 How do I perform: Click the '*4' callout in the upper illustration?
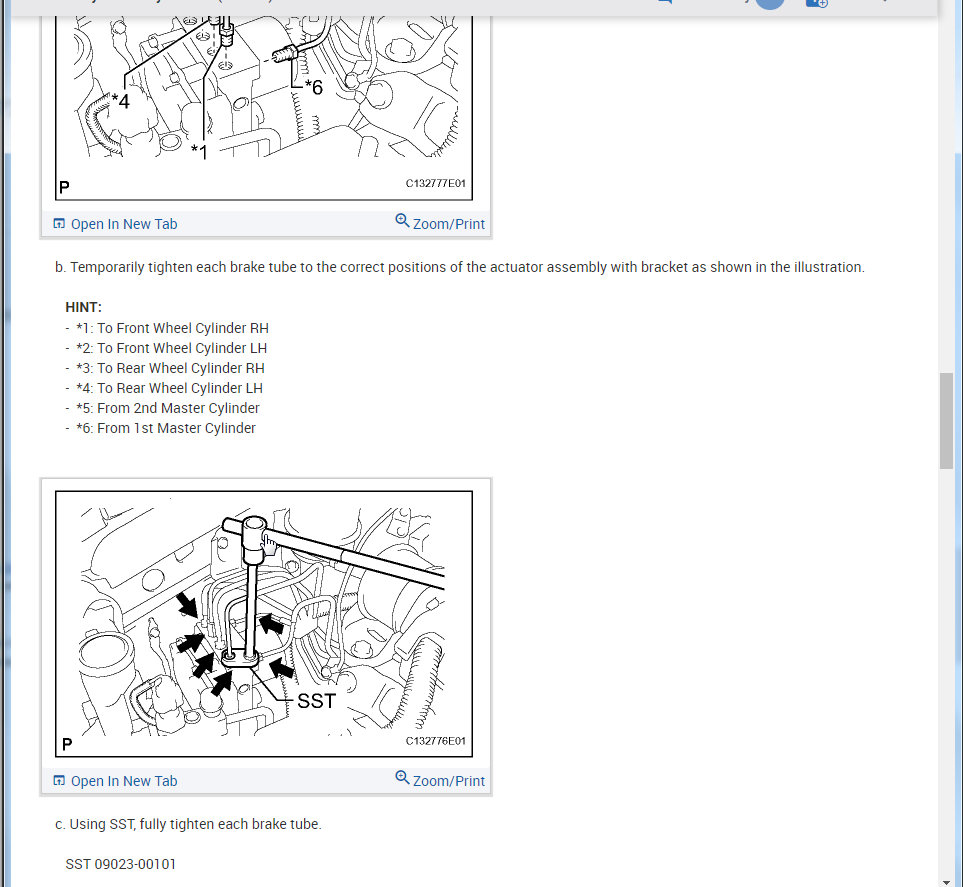(121, 101)
